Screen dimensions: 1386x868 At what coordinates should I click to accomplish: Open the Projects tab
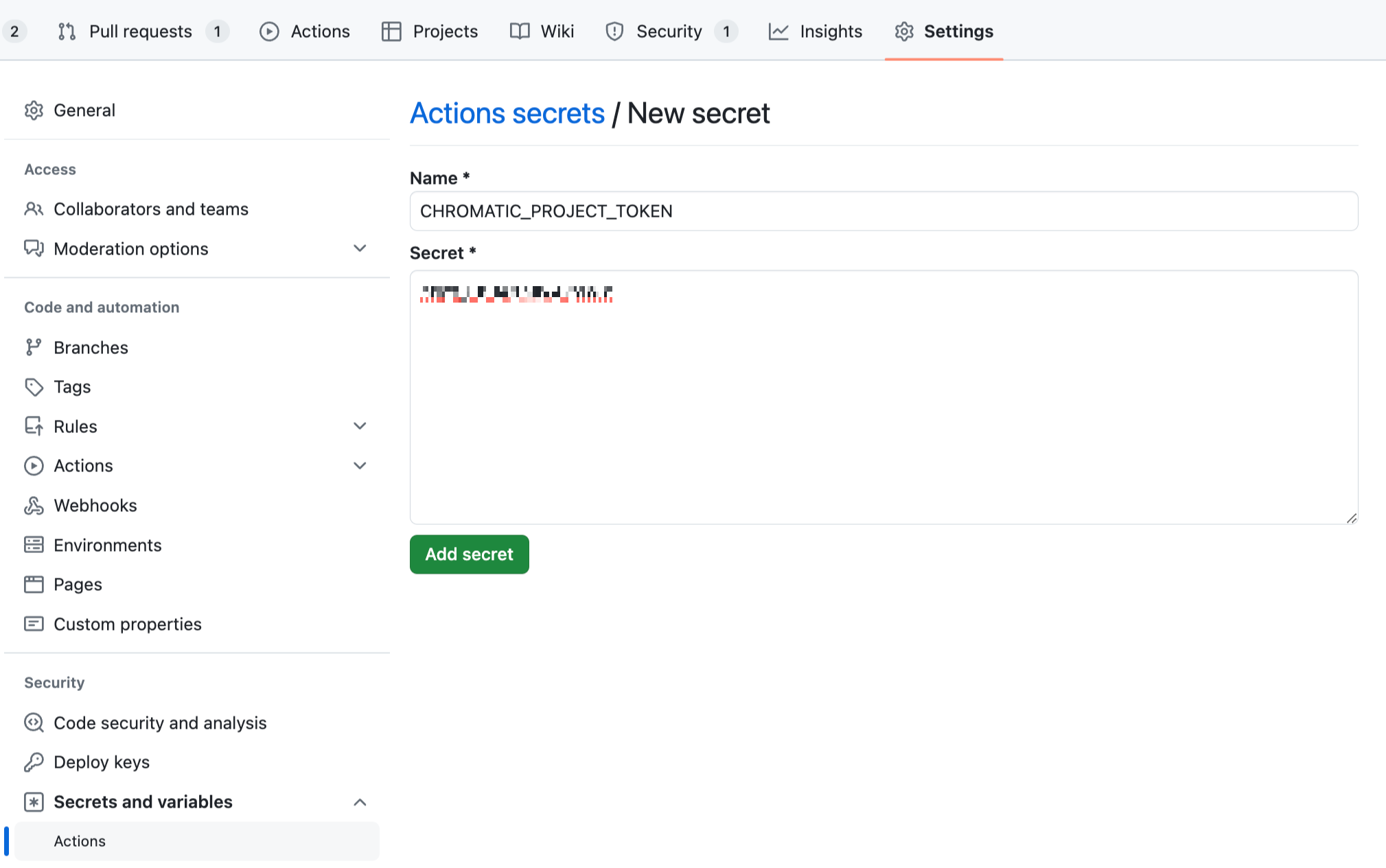[x=430, y=32]
